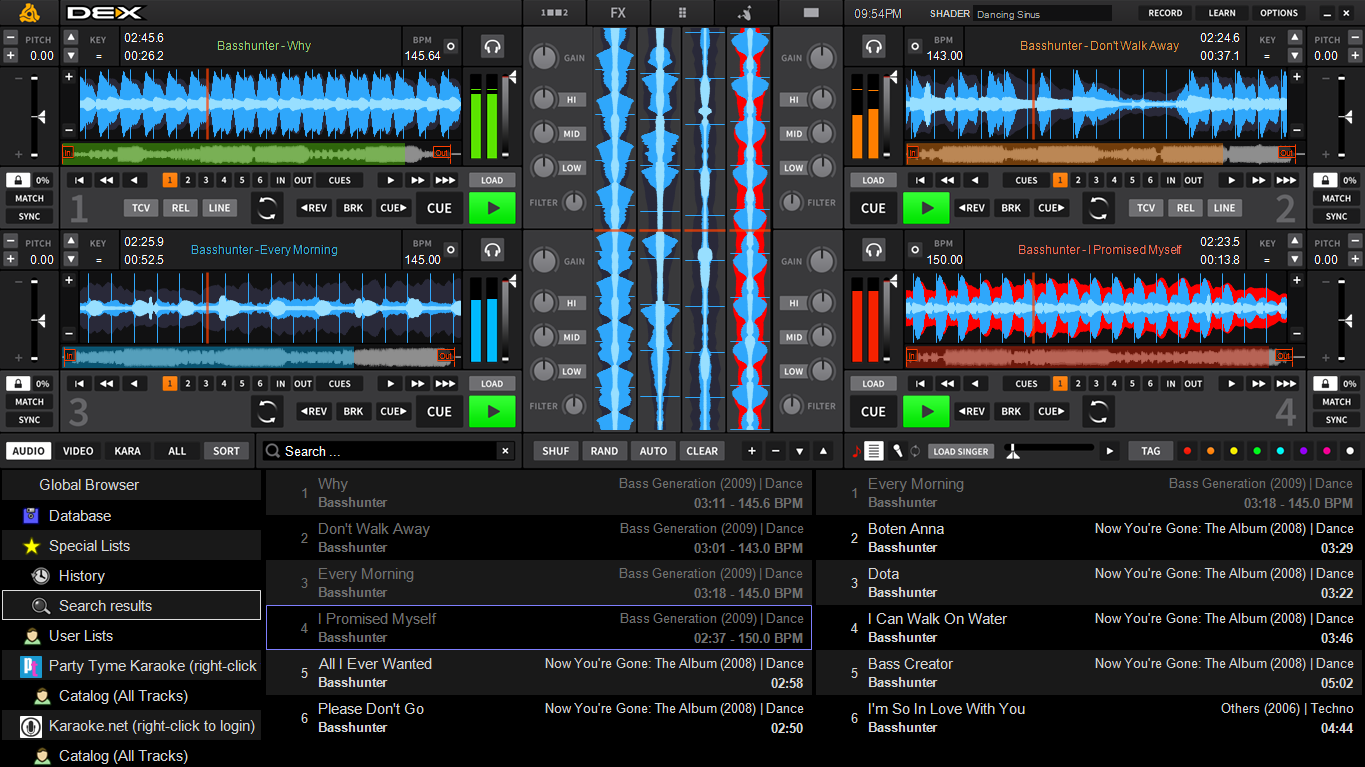Viewport: 1365px width, 767px height.
Task: Tap the BPM tap dot on deck 1
Action: [x=450, y=46]
